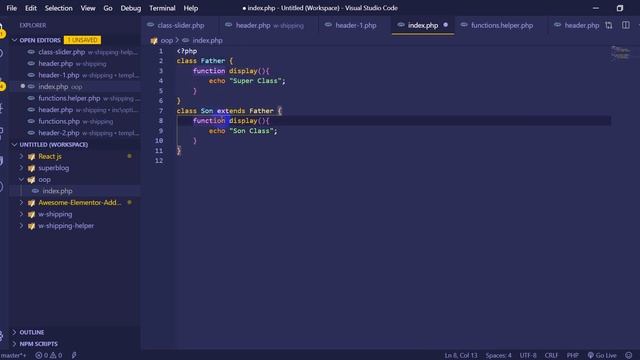640x360 pixels.
Task: Click the file icon of functions.php in Open Editors
Action: (x=31, y=122)
